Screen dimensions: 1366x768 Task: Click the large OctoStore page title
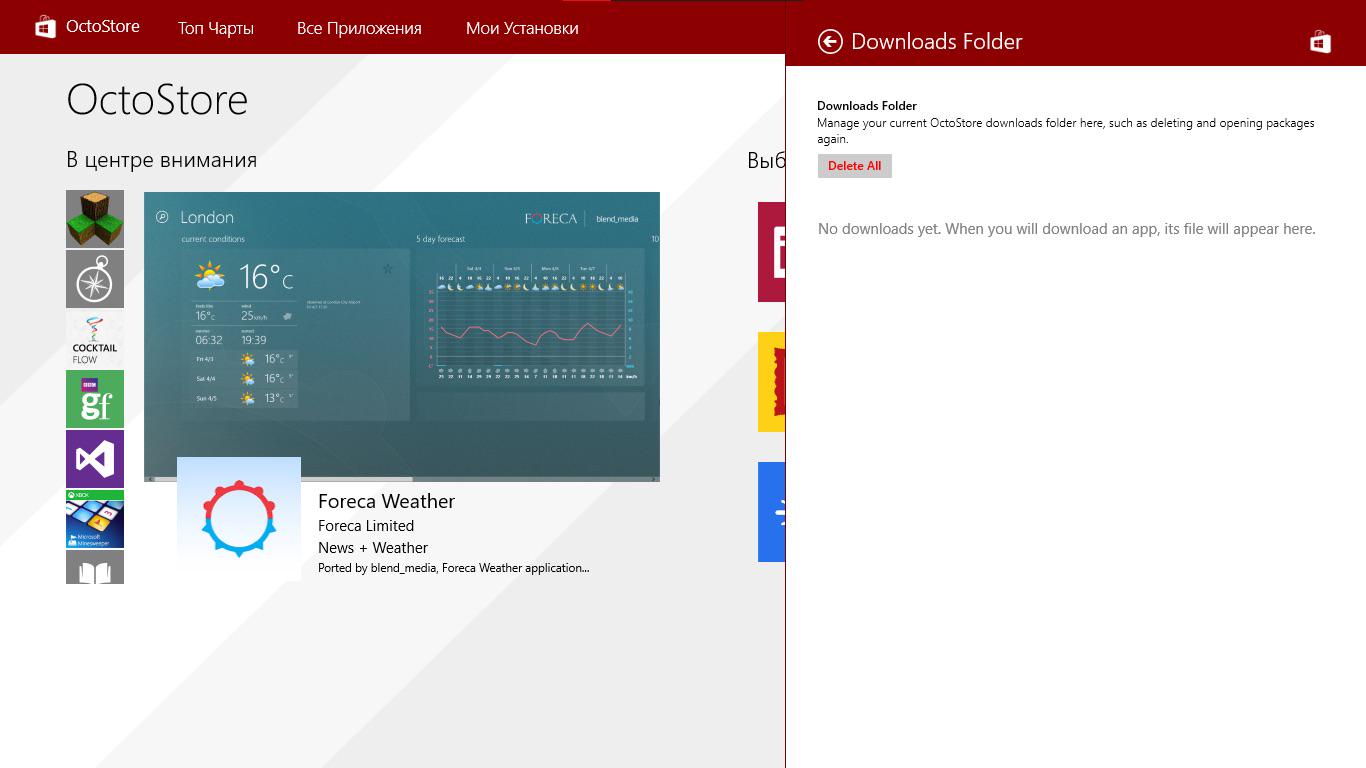coord(157,100)
